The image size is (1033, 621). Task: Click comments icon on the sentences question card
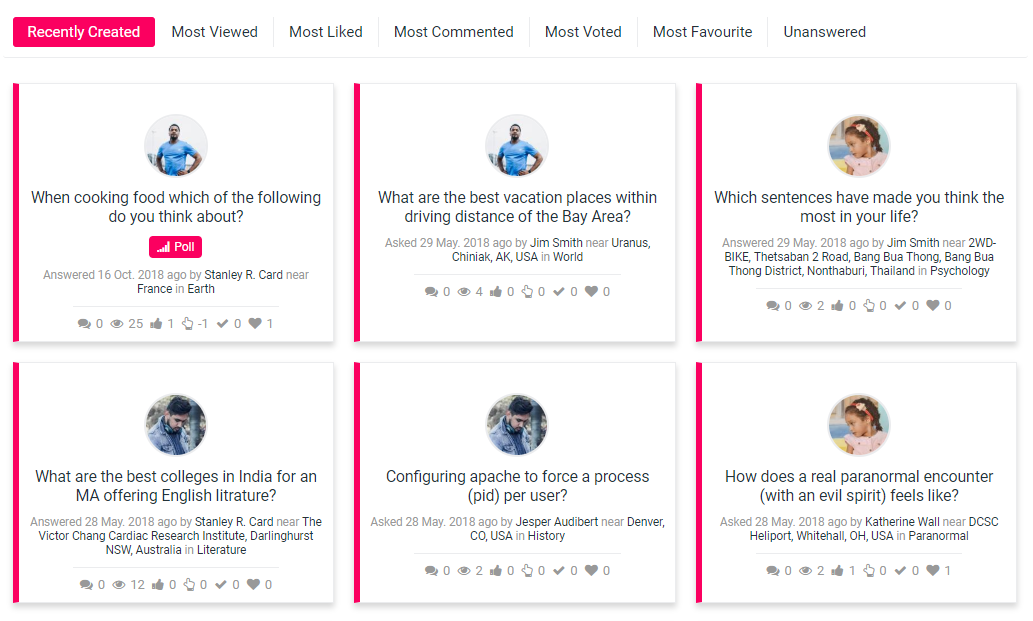(x=772, y=306)
